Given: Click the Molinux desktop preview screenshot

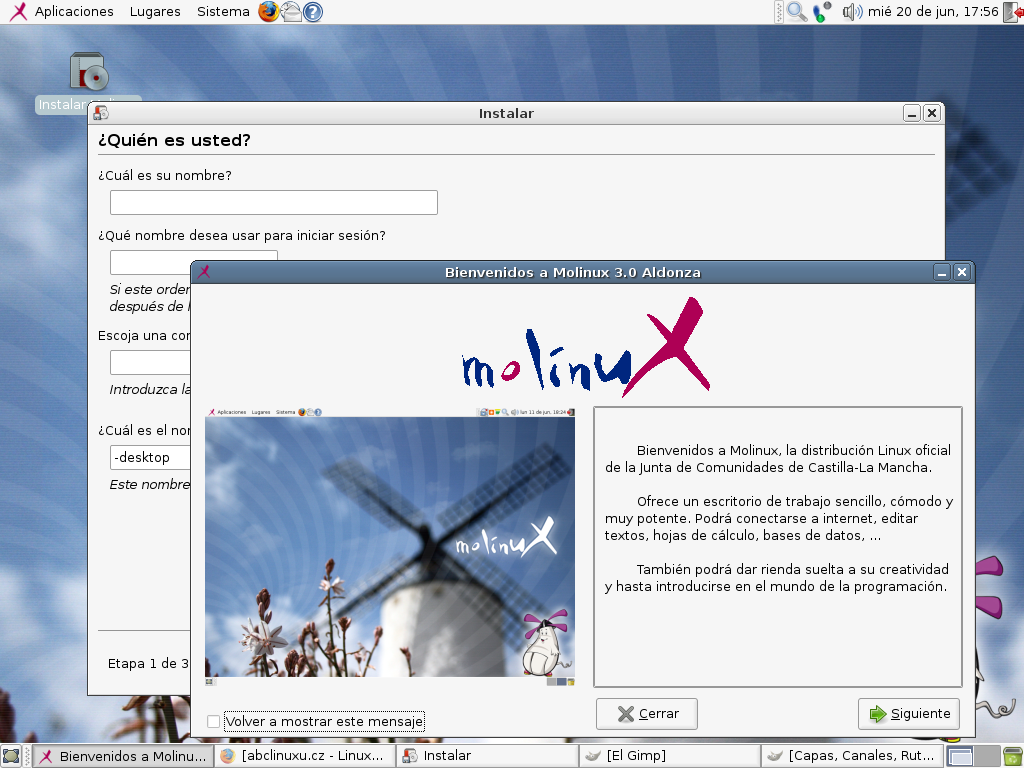Looking at the screenshot, I should tap(390, 546).
